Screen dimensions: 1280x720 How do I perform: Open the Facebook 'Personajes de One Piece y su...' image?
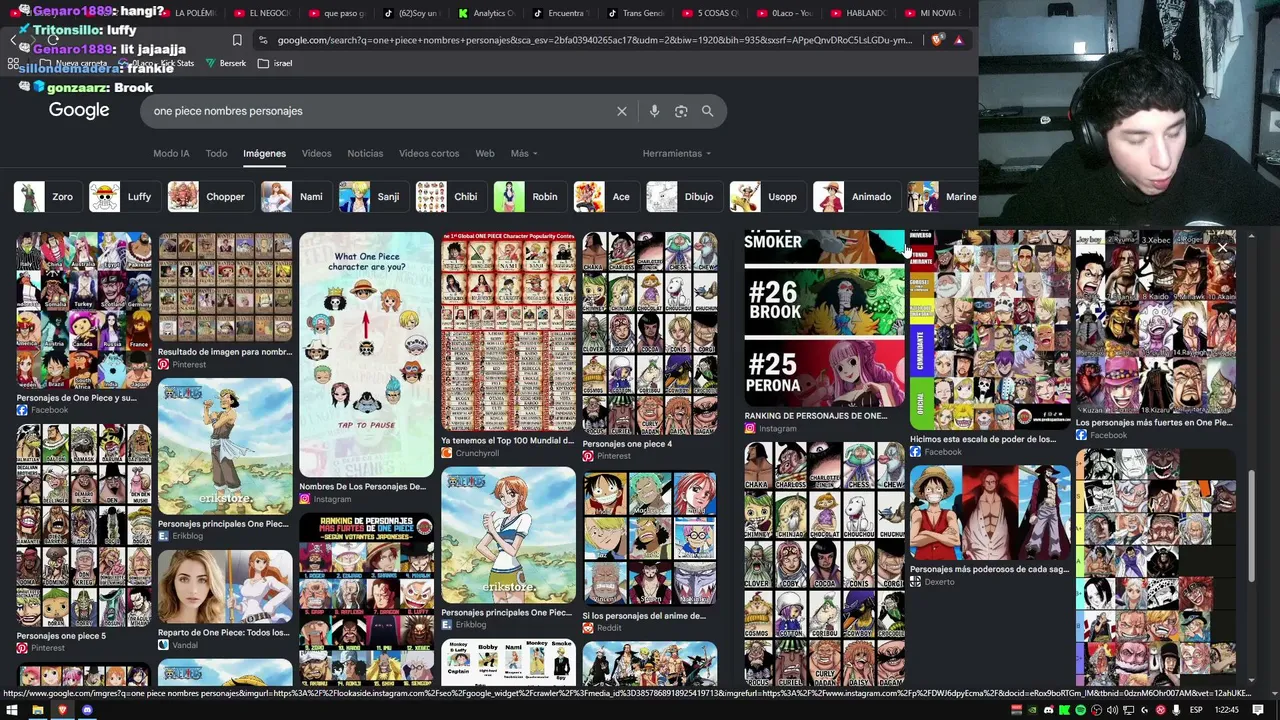point(84,311)
